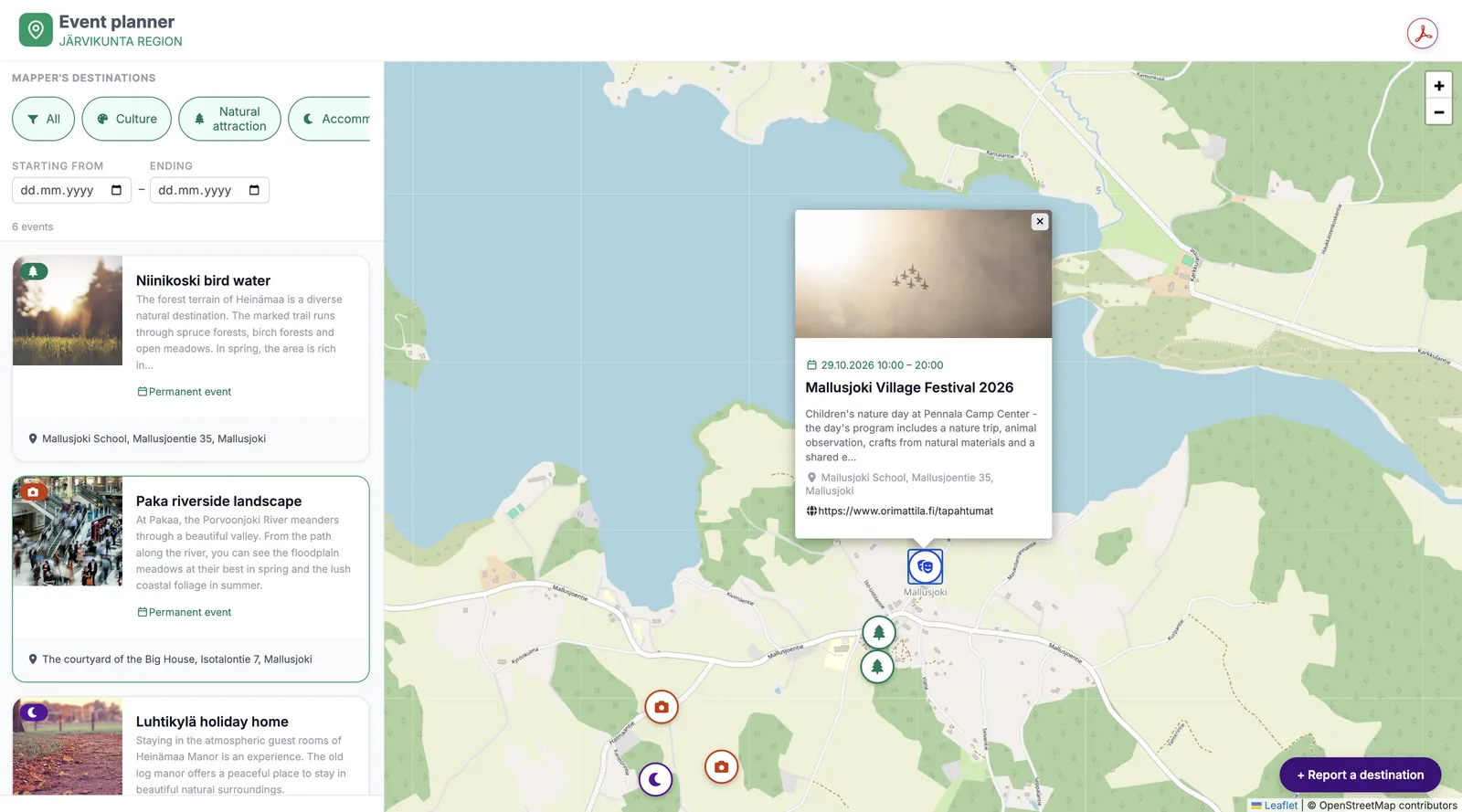Screen dimensions: 1462x812
Task: Click the blue theater mask map marker
Action: click(925, 566)
